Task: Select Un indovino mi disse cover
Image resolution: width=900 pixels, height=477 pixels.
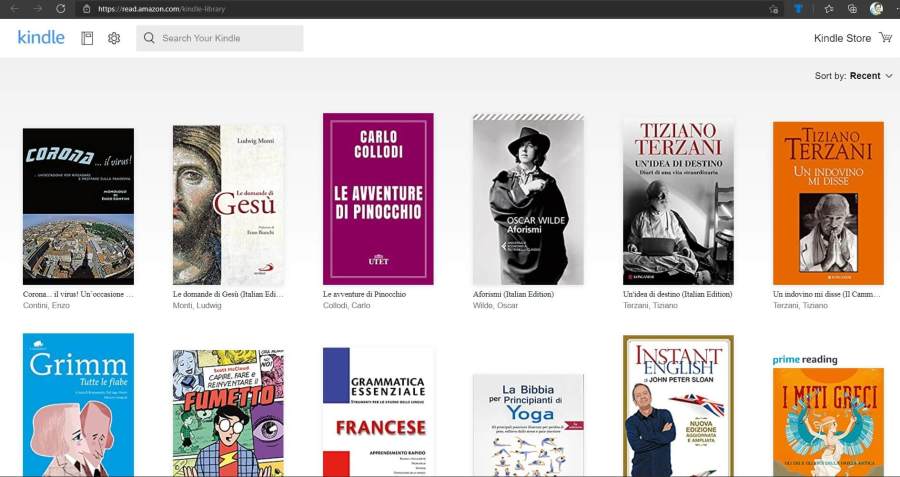Action: click(828, 203)
